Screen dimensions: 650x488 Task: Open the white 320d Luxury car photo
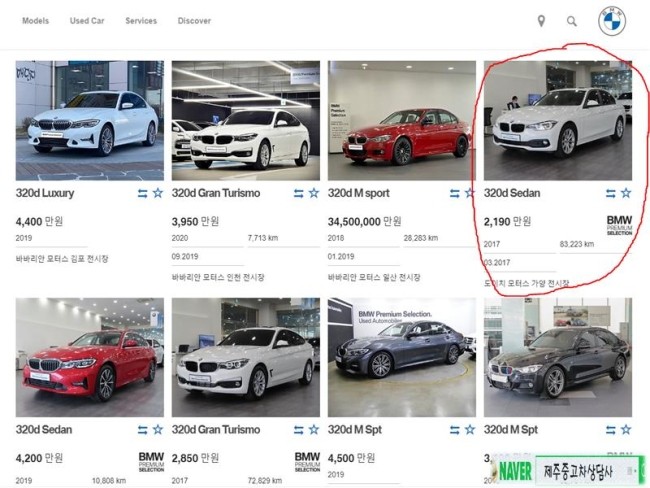(90, 121)
